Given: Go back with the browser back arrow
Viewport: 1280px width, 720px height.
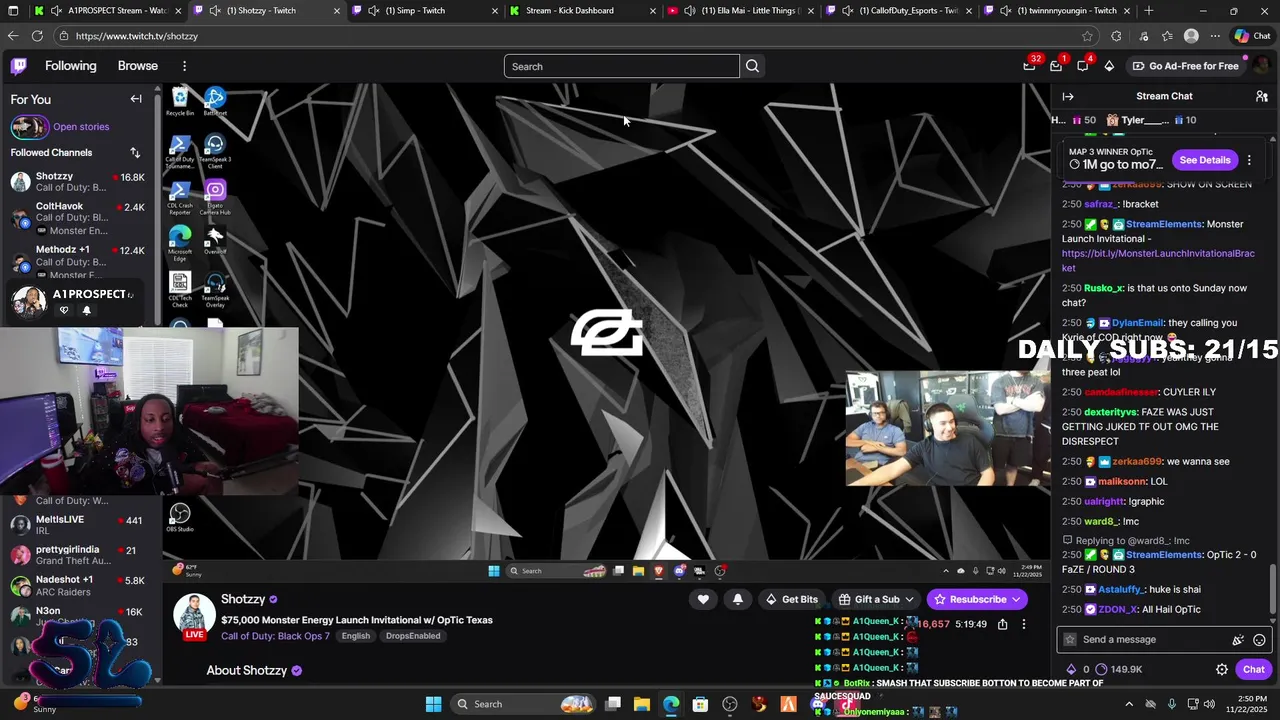Looking at the screenshot, I should click(12, 36).
